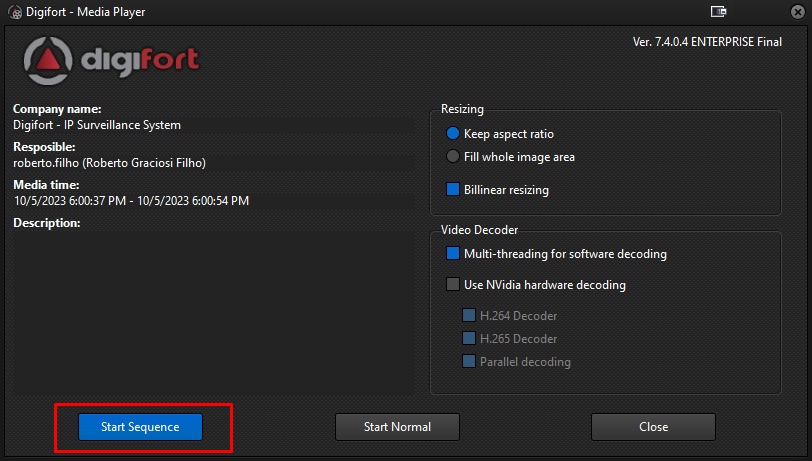Click the 'Description:' label

(x=47, y=223)
